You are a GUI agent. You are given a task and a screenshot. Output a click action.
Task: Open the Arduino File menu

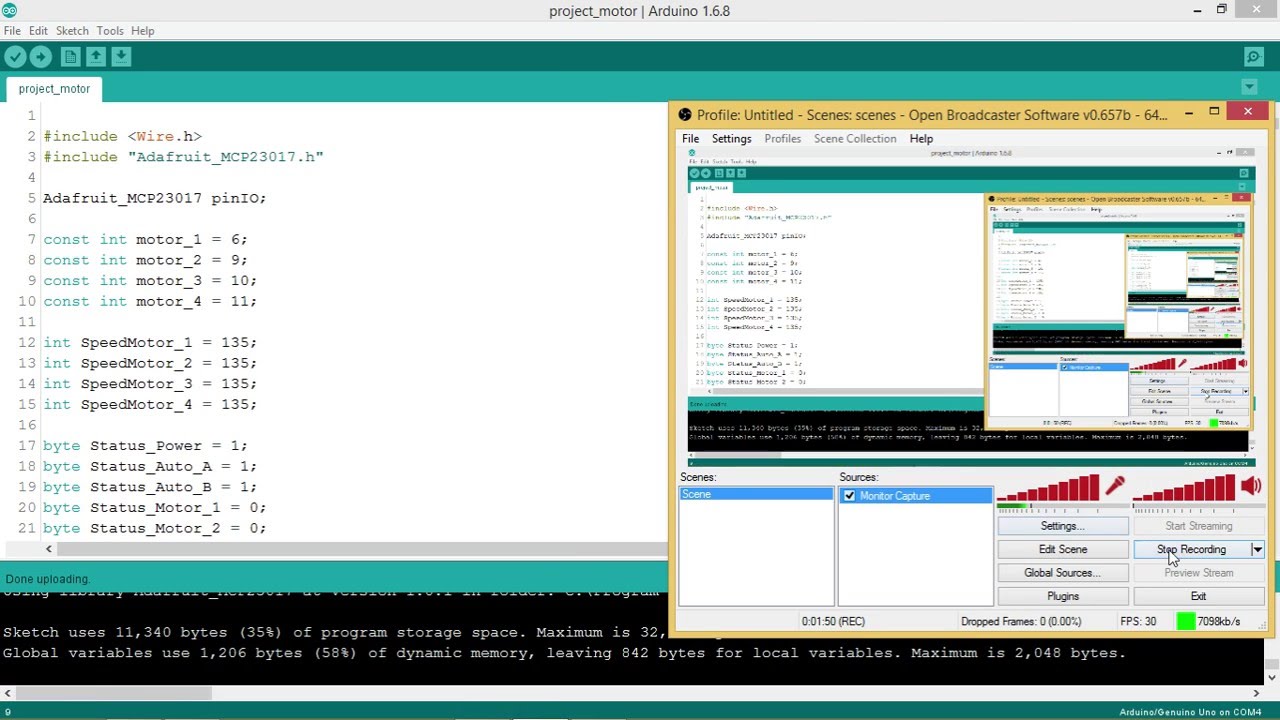(x=12, y=31)
